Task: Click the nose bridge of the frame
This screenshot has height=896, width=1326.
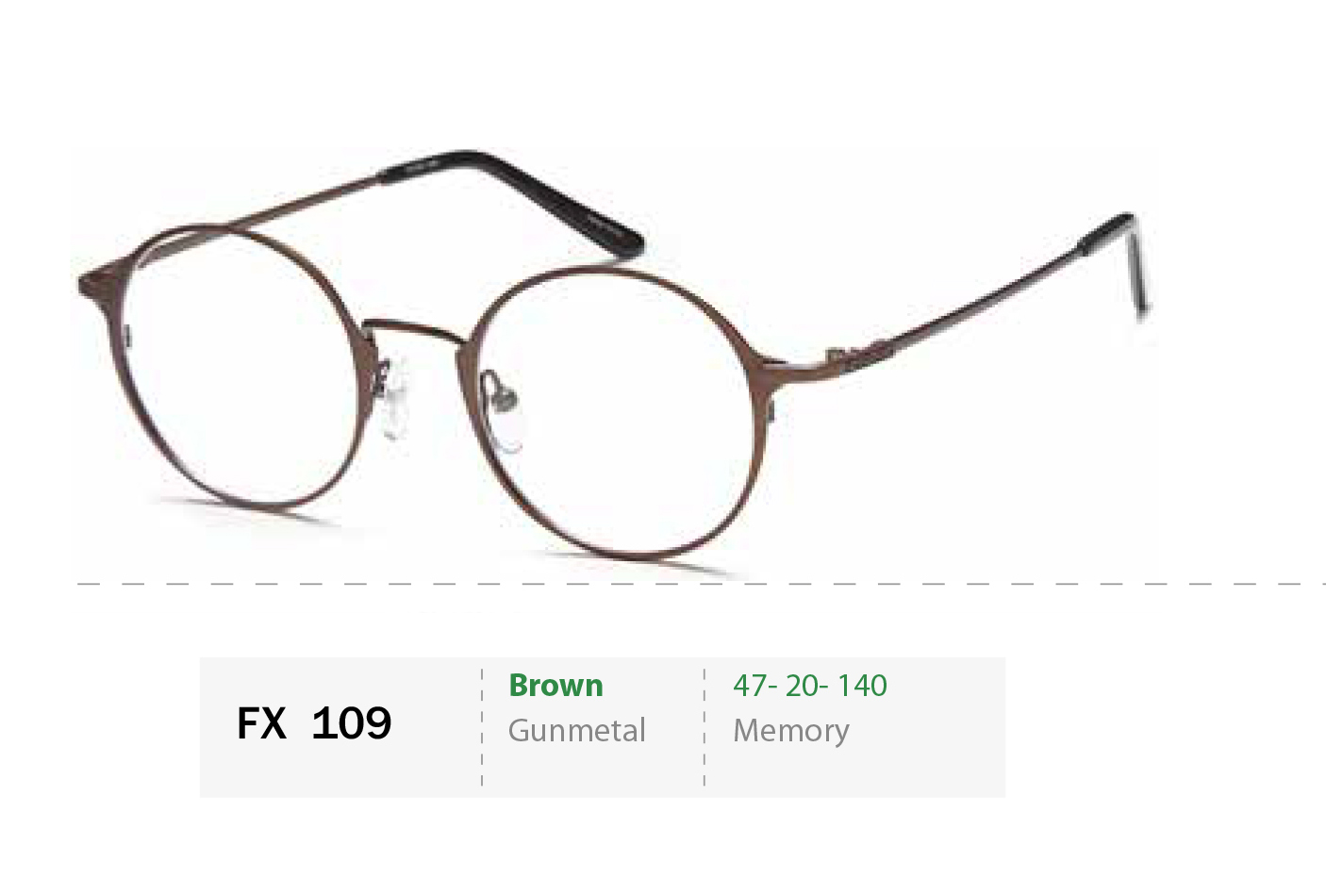Action: (x=415, y=330)
